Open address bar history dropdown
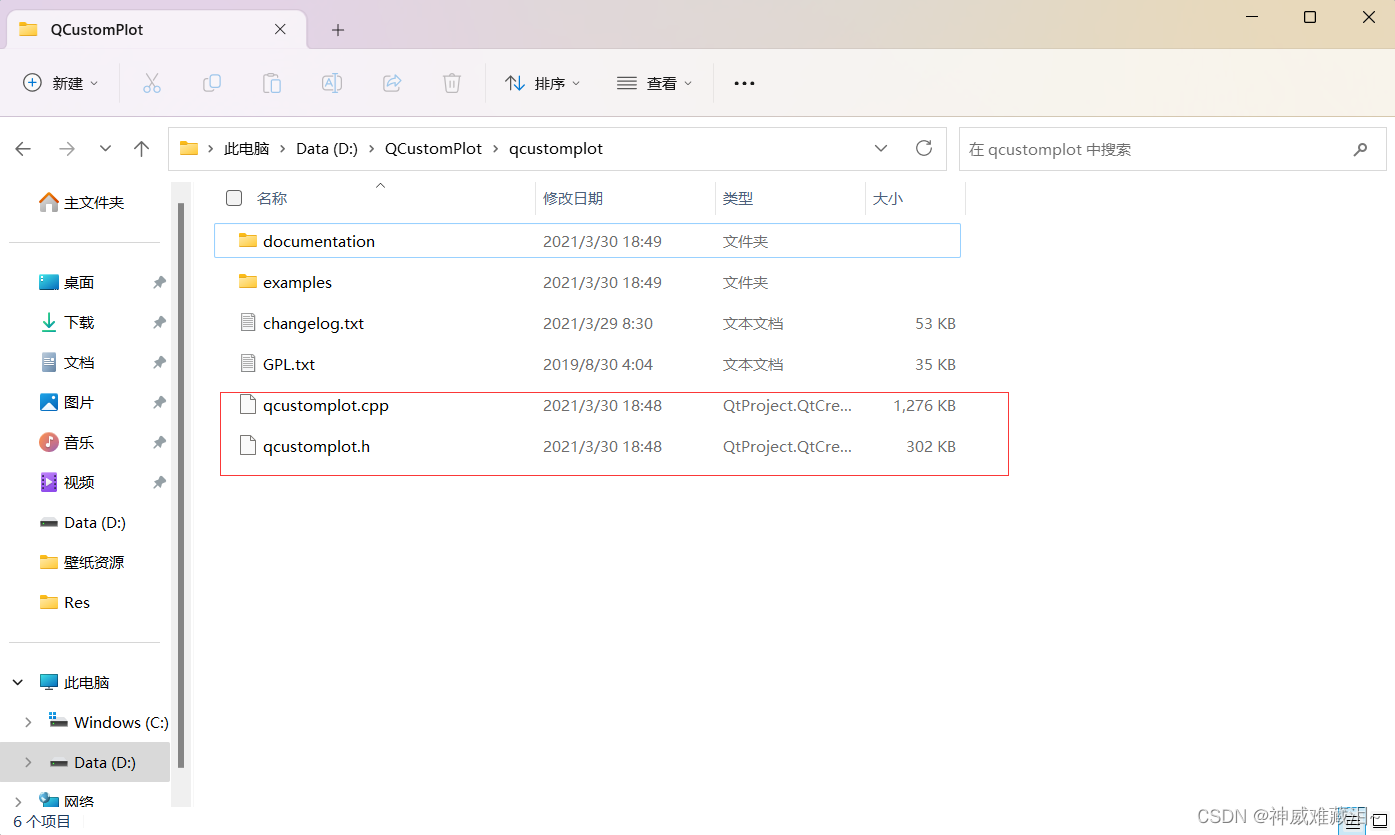Viewport: 1395px width, 835px height. [881, 148]
